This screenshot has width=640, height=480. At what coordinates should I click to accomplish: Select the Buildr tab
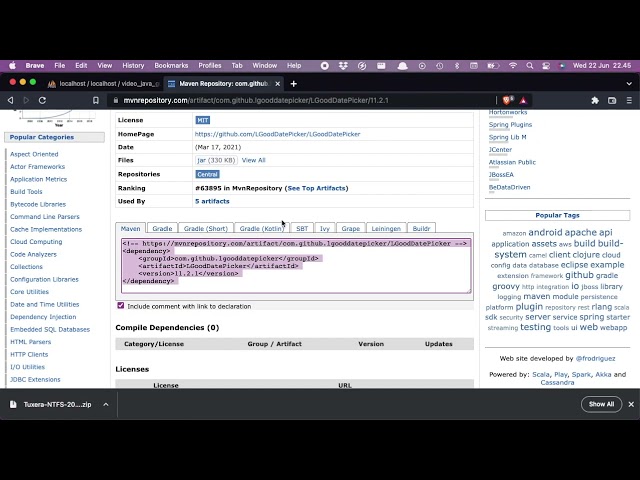421,229
